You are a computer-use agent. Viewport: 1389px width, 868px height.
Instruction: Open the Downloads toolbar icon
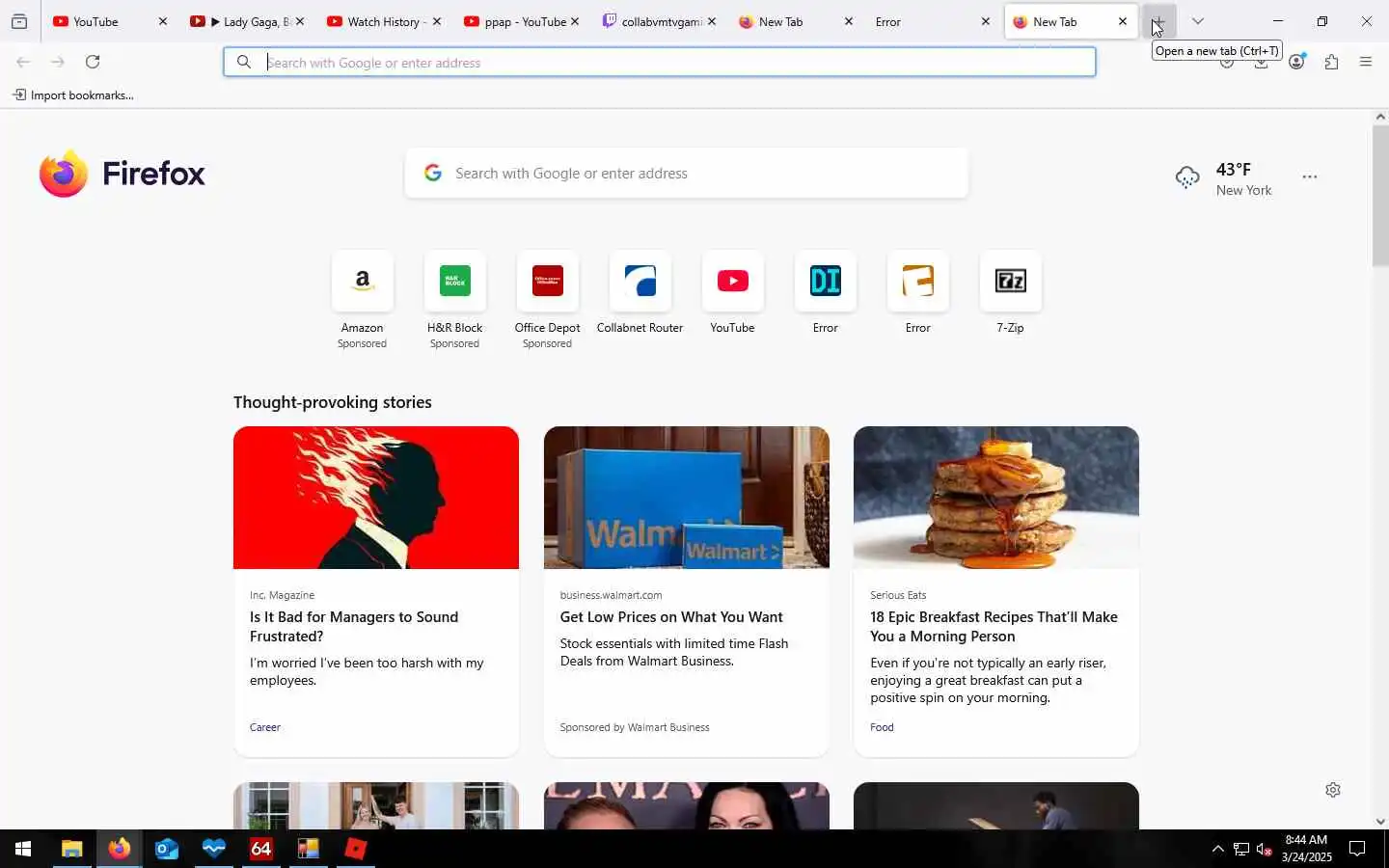[x=1262, y=62]
